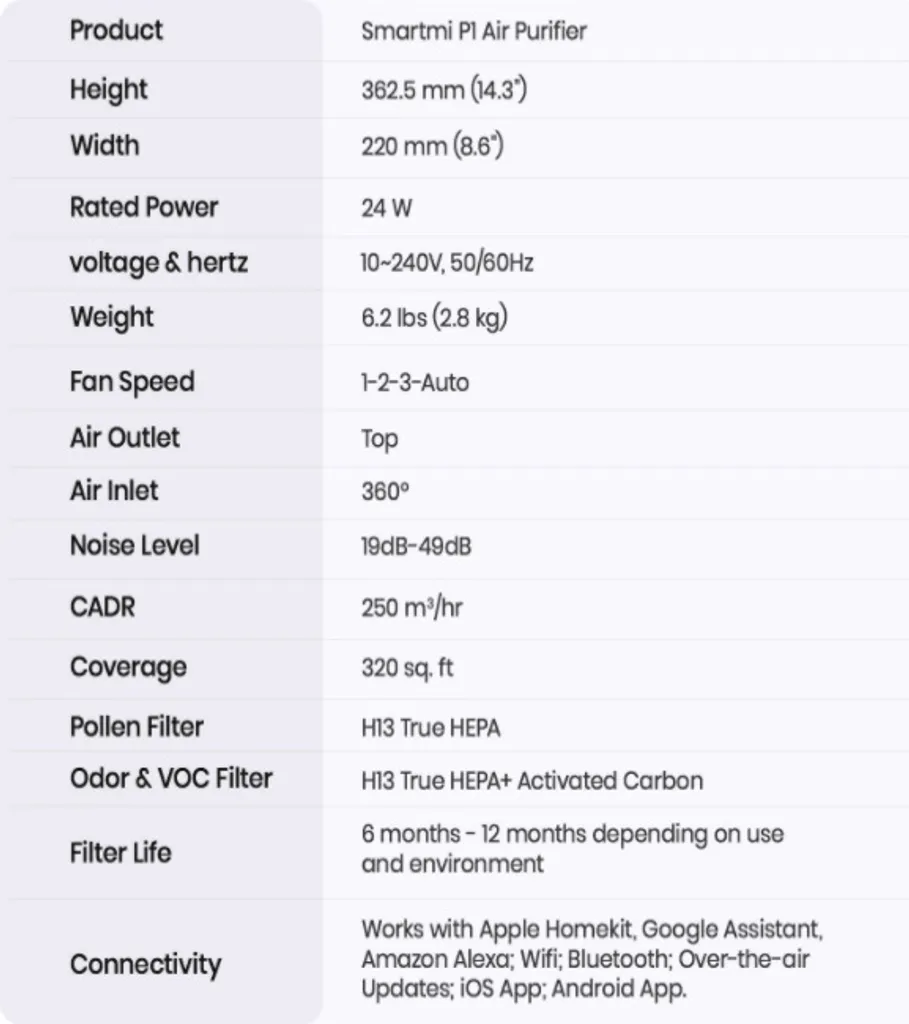Select the Width row label

click(105, 146)
